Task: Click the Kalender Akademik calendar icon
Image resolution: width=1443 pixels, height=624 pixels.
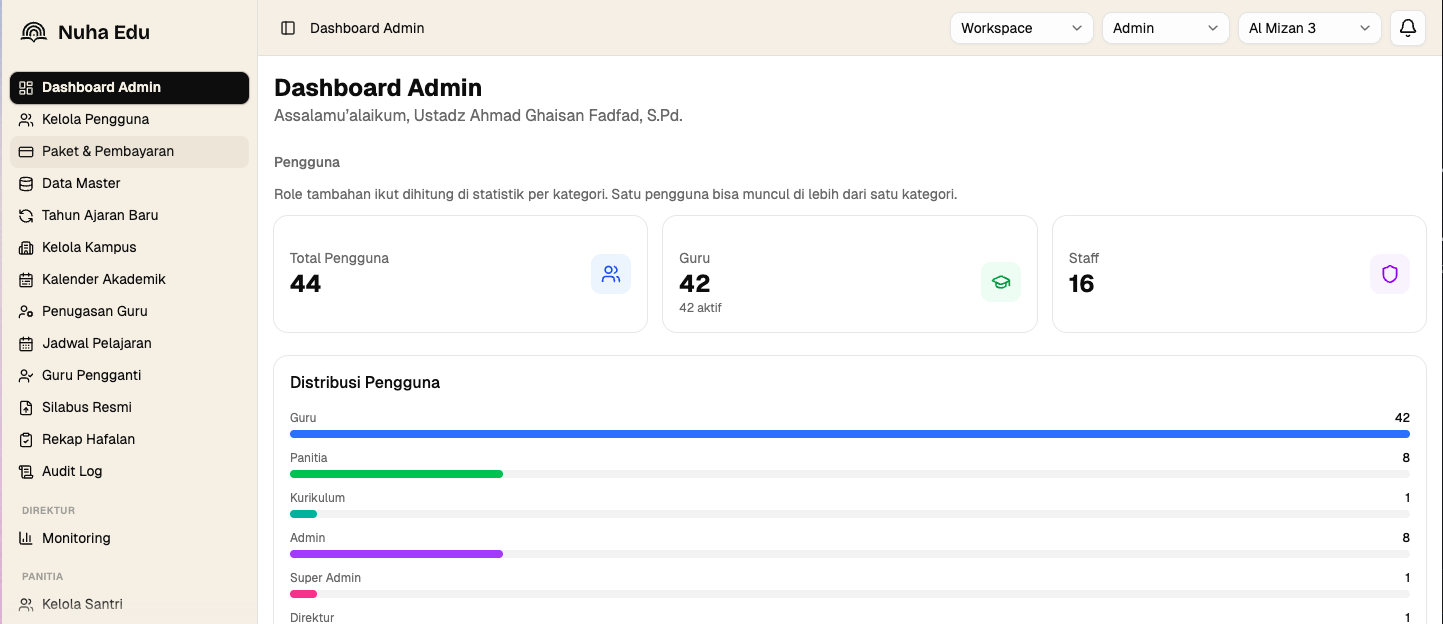Action: pos(26,279)
